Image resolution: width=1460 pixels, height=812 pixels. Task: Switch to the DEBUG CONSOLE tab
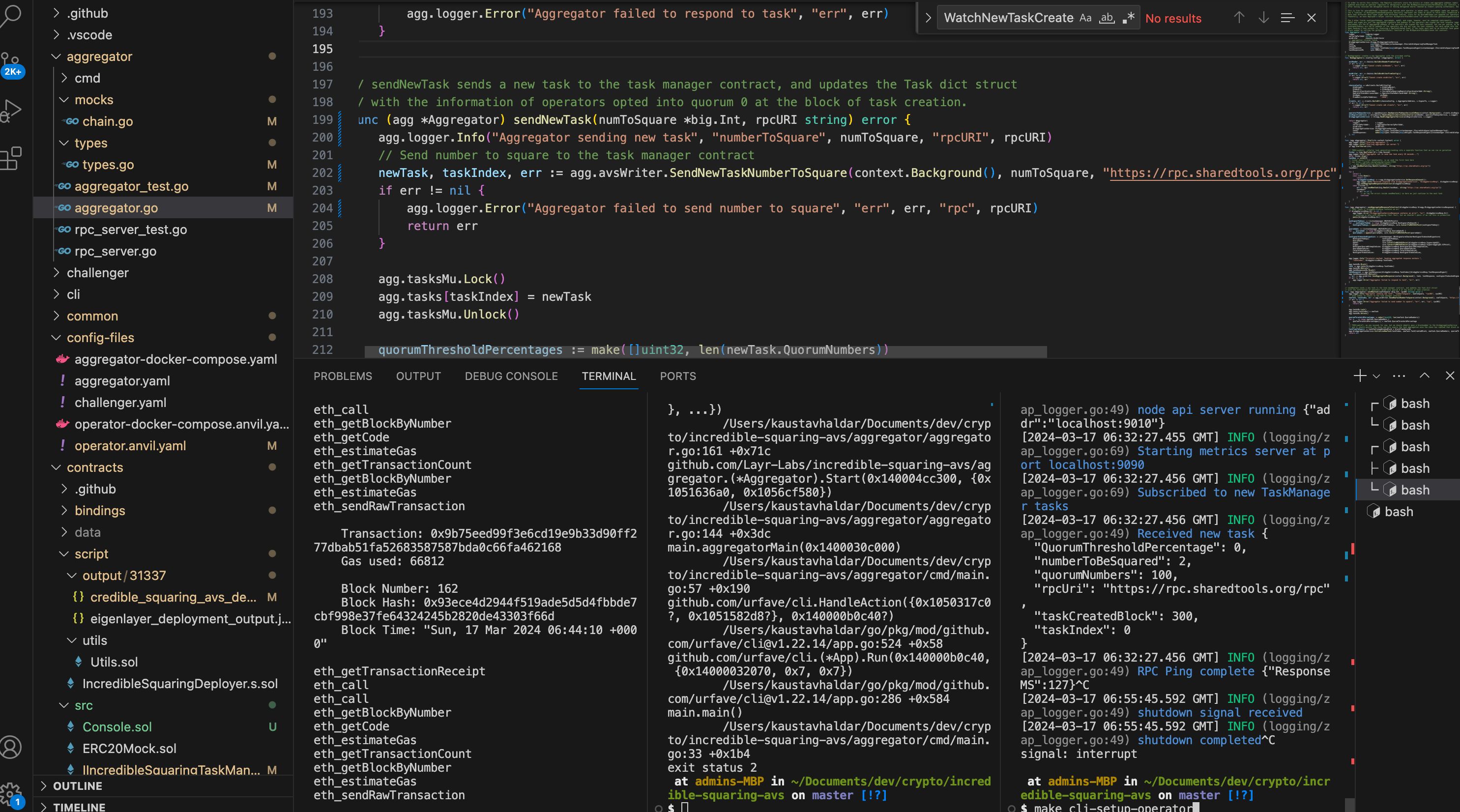tap(511, 376)
